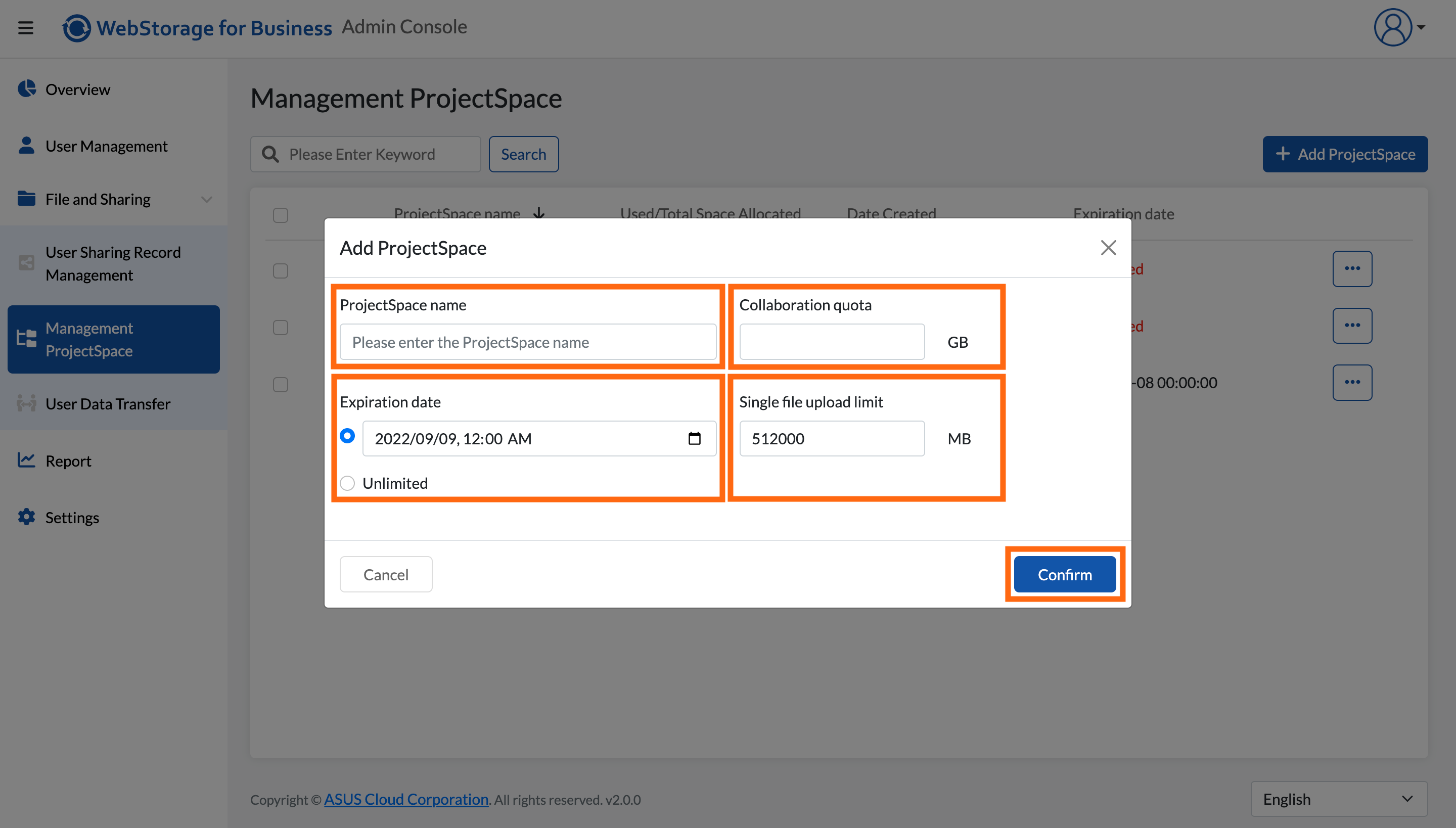The height and width of the screenshot is (828, 1456).
Task: Tick the third row checkbox
Action: [x=281, y=384]
